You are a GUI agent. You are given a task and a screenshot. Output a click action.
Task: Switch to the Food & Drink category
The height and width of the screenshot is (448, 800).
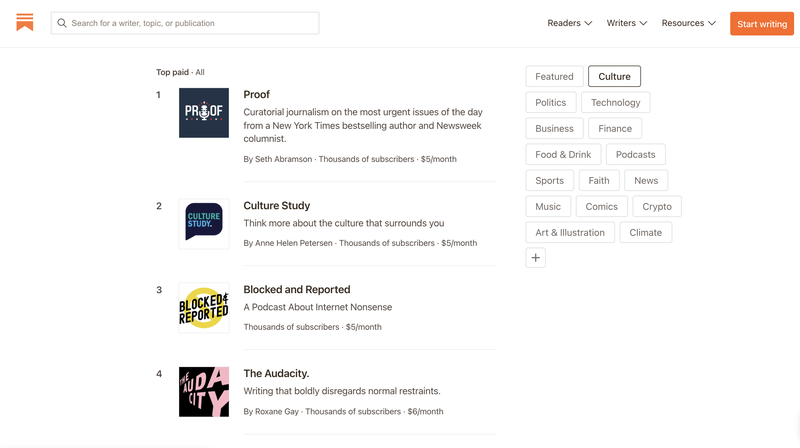click(563, 155)
